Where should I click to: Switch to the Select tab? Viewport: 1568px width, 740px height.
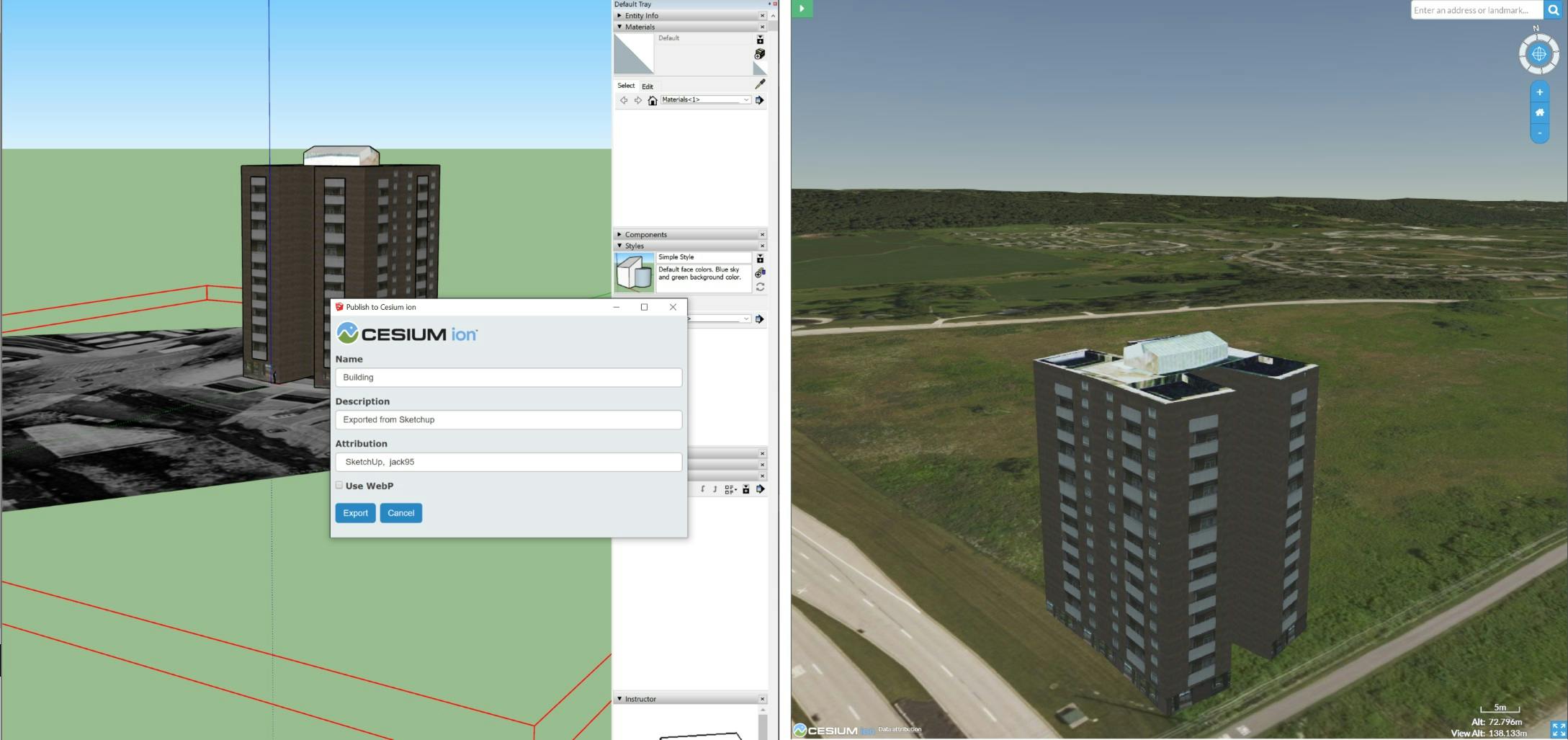pos(626,86)
